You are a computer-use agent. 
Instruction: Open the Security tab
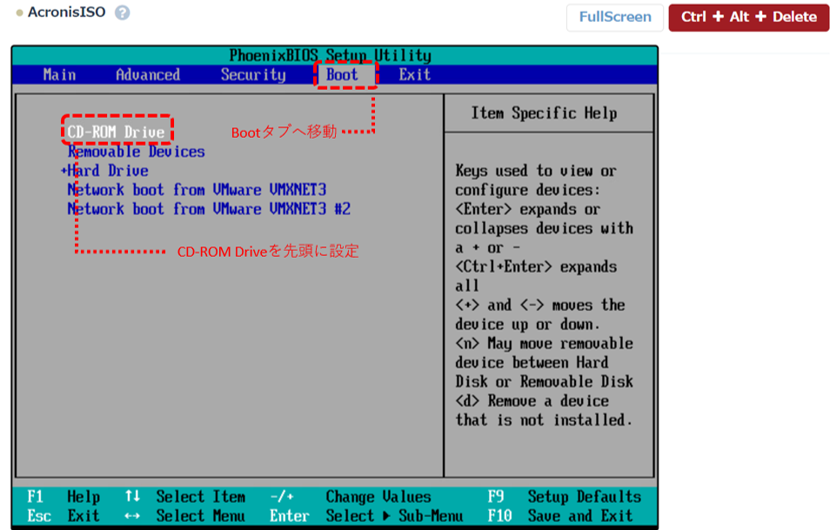click(253, 75)
